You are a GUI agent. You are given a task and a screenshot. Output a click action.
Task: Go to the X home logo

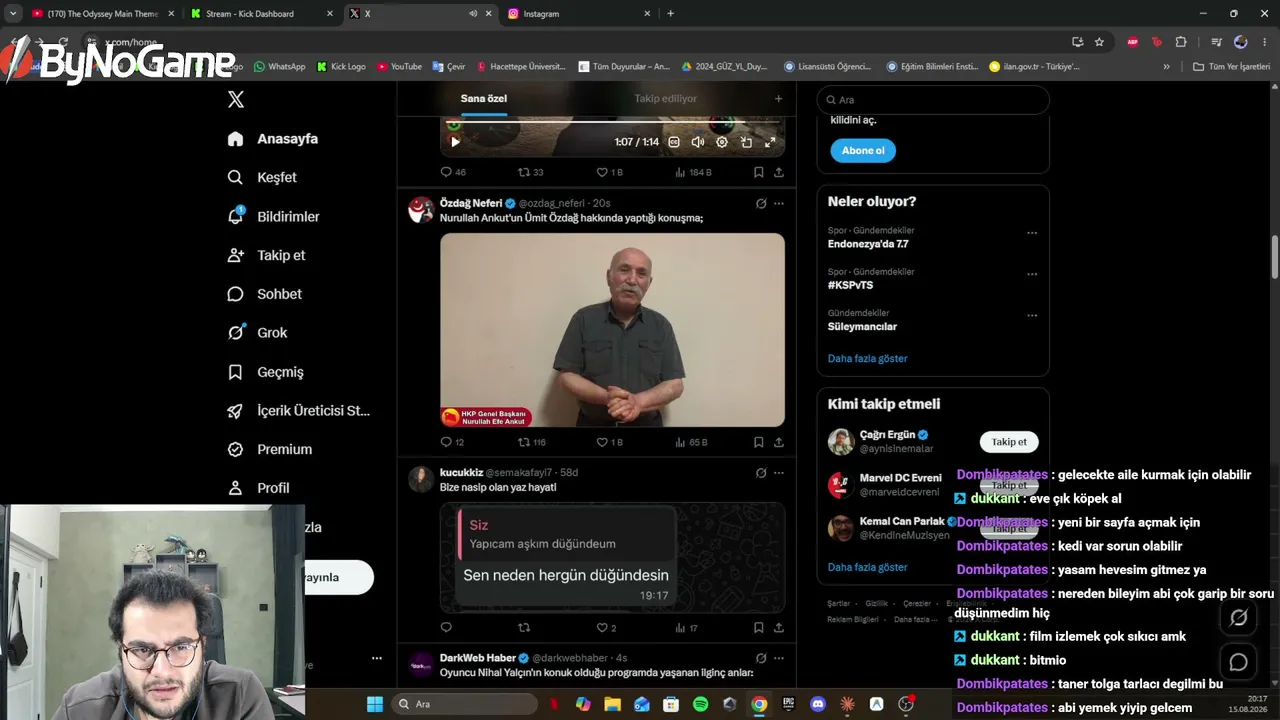point(236,99)
